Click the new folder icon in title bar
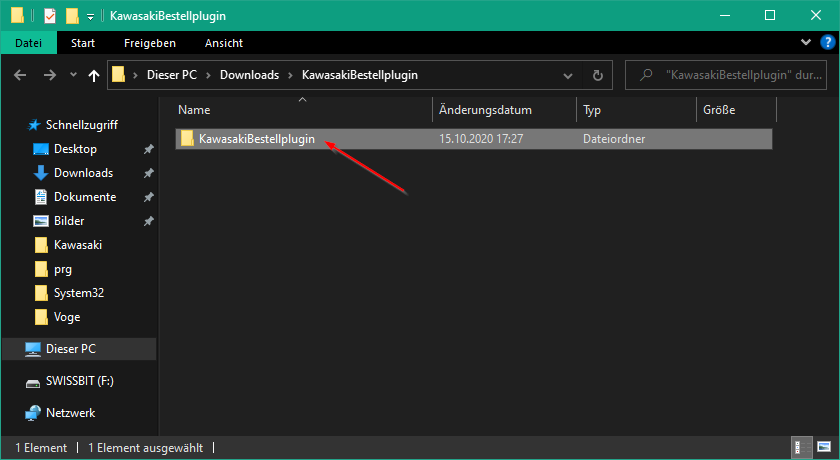Viewport: 840px width, 460px height. [72, 16]
